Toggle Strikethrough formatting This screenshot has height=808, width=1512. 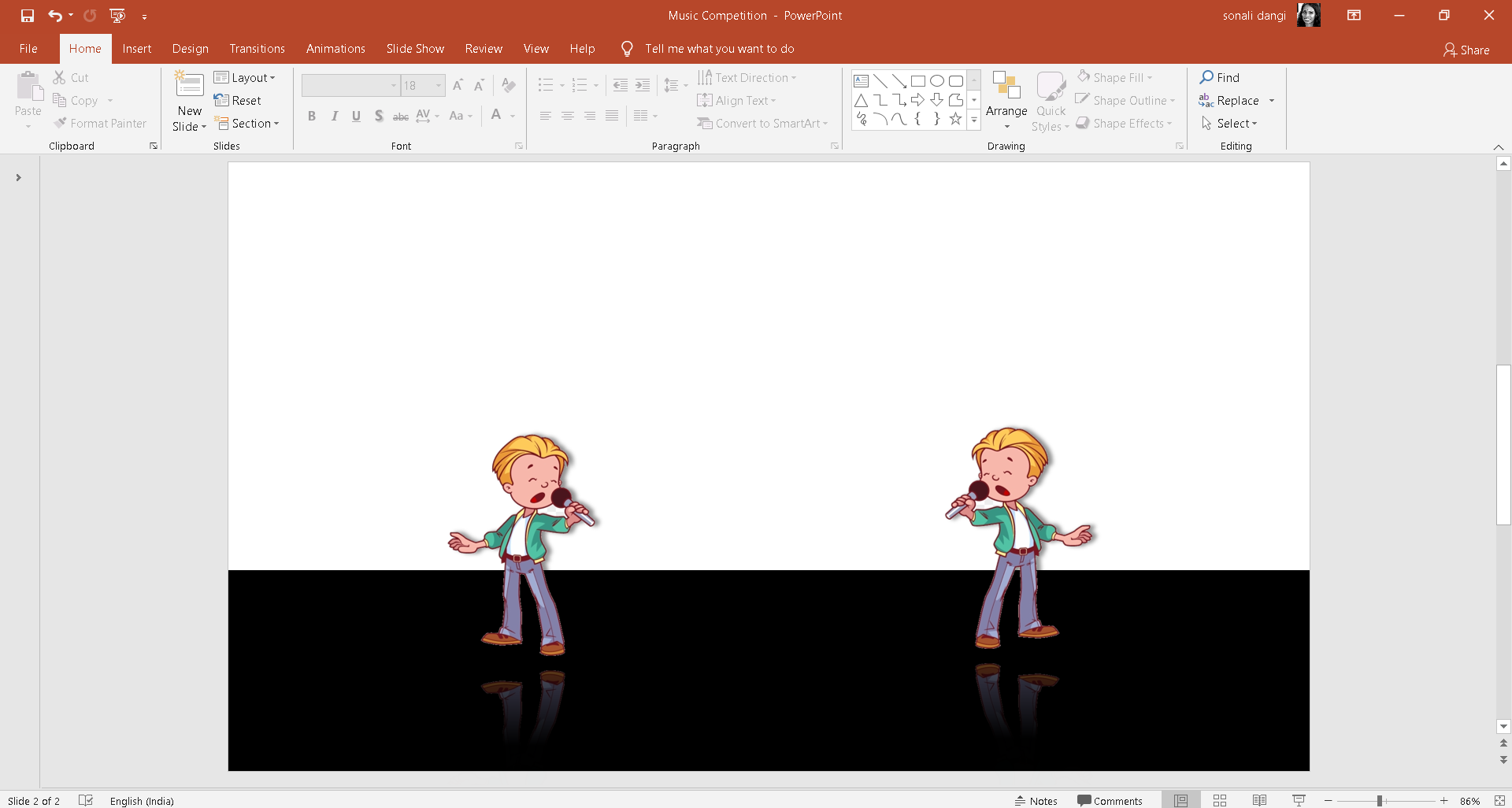click(401, 116)
